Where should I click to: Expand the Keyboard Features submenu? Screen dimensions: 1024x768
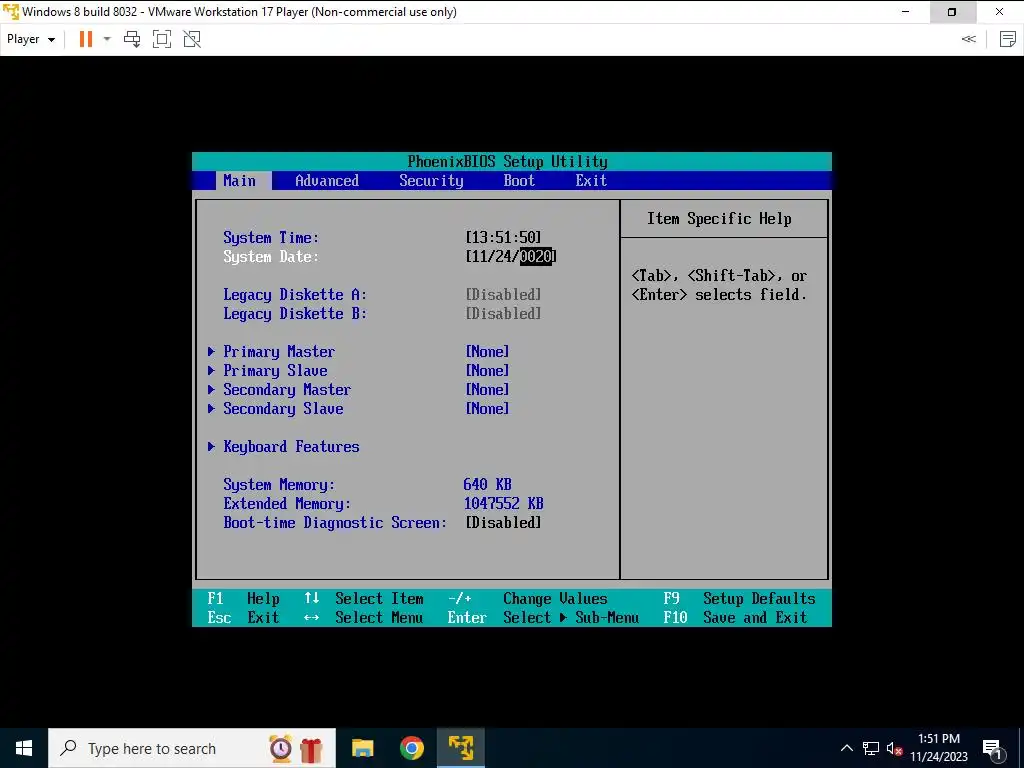(283, 447)
